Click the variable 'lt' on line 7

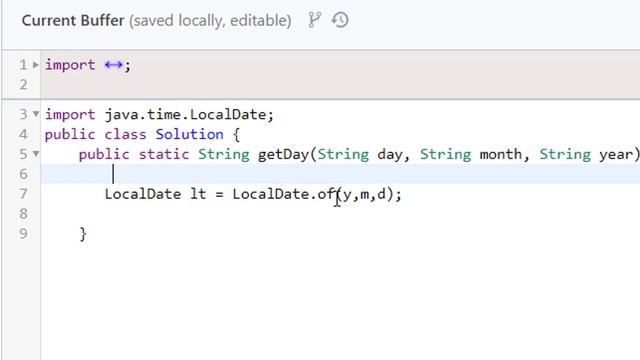coord(198,194)
